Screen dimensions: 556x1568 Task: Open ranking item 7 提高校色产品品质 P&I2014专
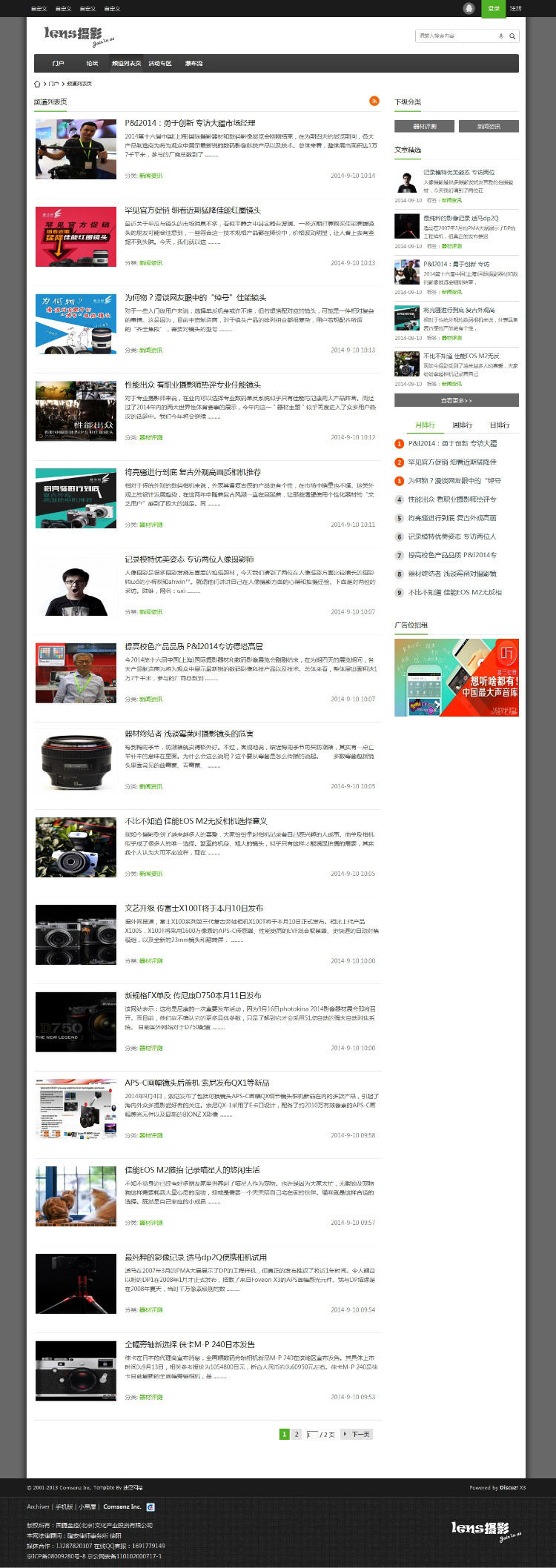(x=452, y=555)
